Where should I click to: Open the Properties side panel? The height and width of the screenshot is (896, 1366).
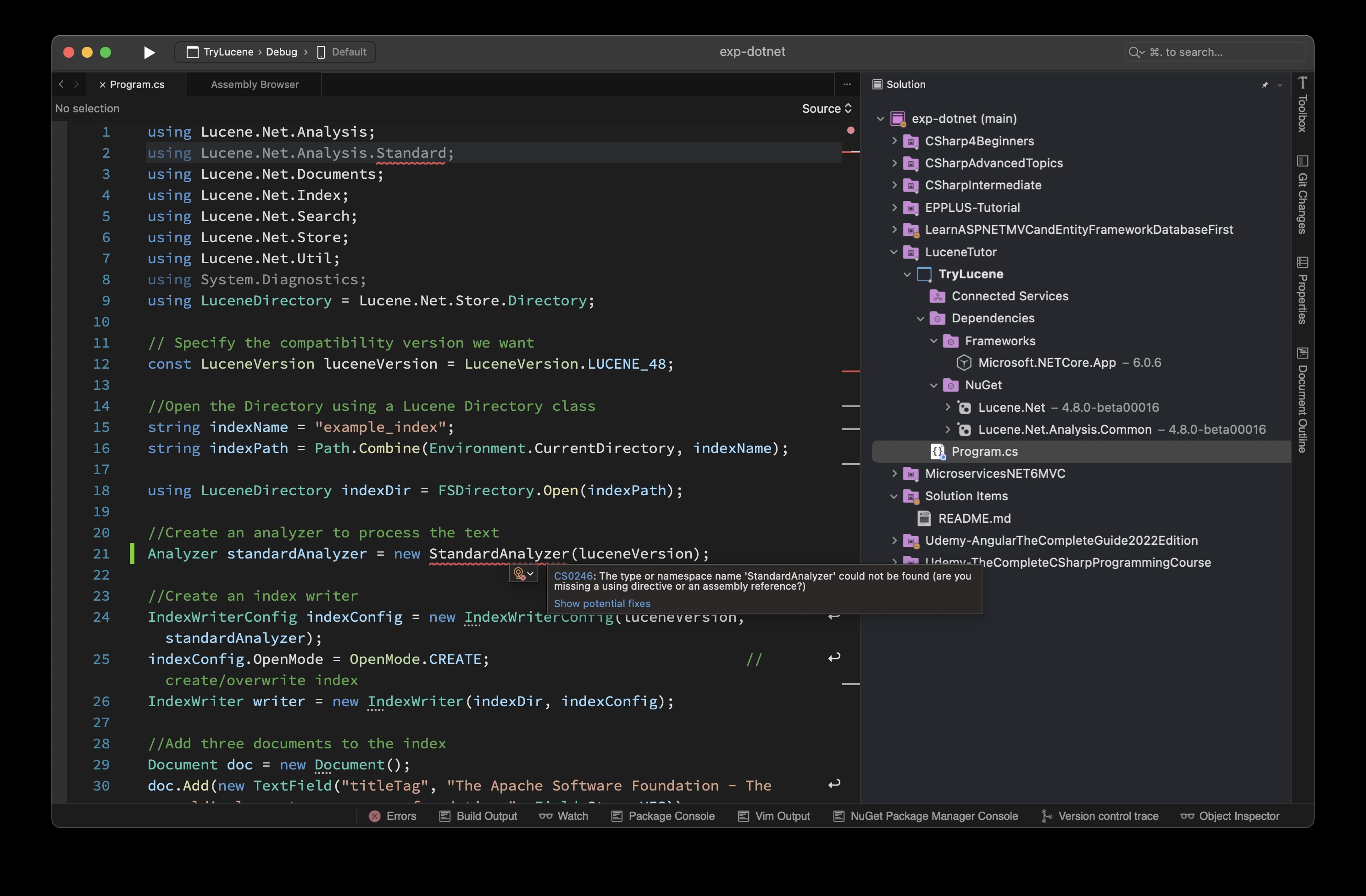point(1302,291)
